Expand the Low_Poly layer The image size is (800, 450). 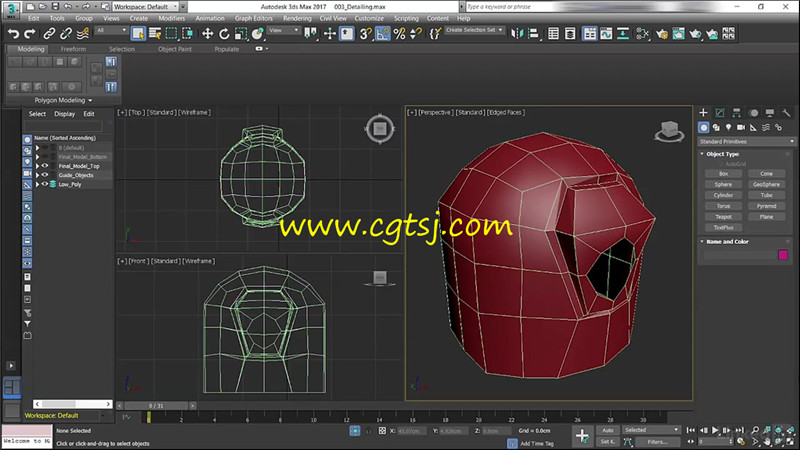[37, 184]
